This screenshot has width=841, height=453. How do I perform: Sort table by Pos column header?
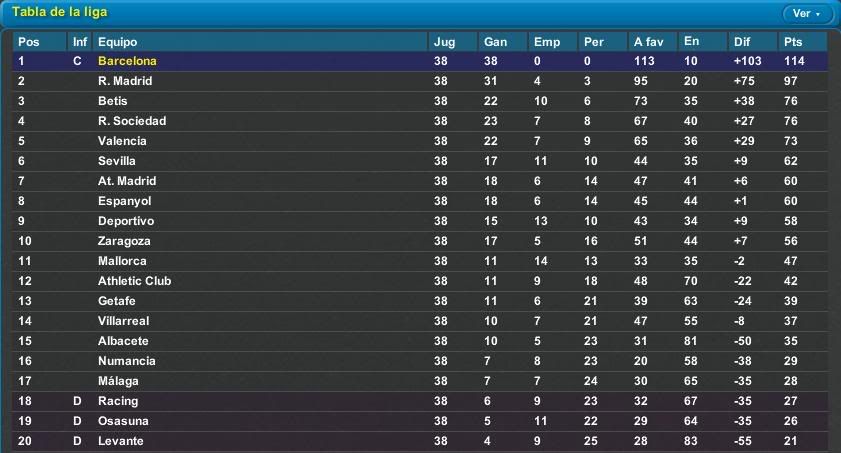point(28,42)
